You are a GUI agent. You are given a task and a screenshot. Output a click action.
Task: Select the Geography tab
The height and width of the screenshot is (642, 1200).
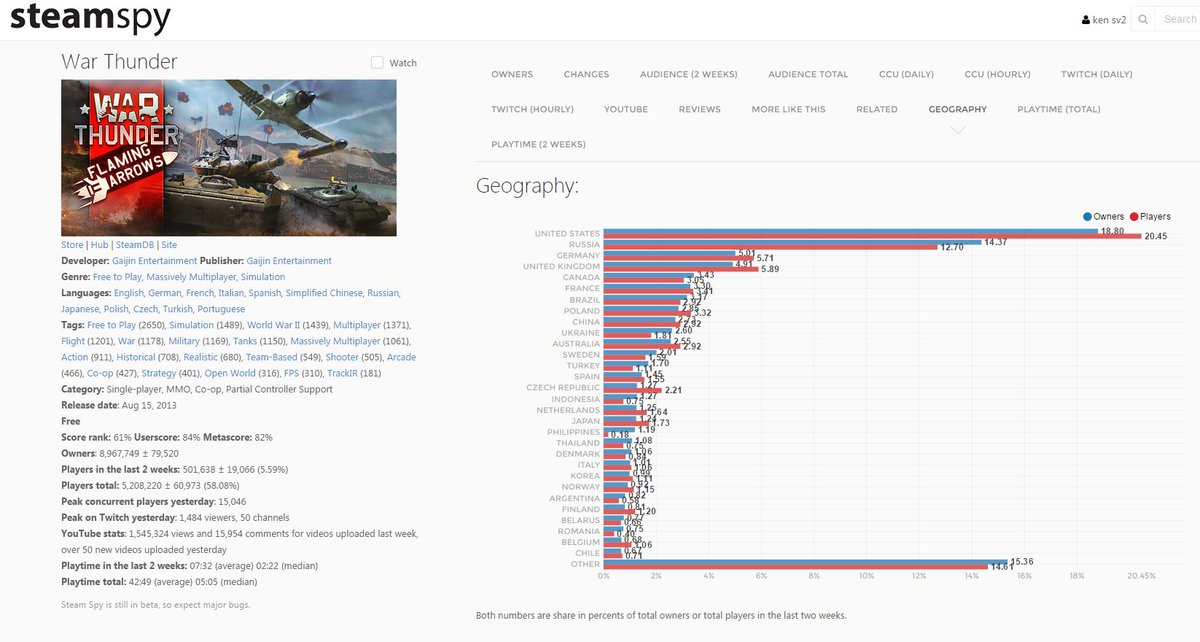pyautogui.click(x=957, y=109)
